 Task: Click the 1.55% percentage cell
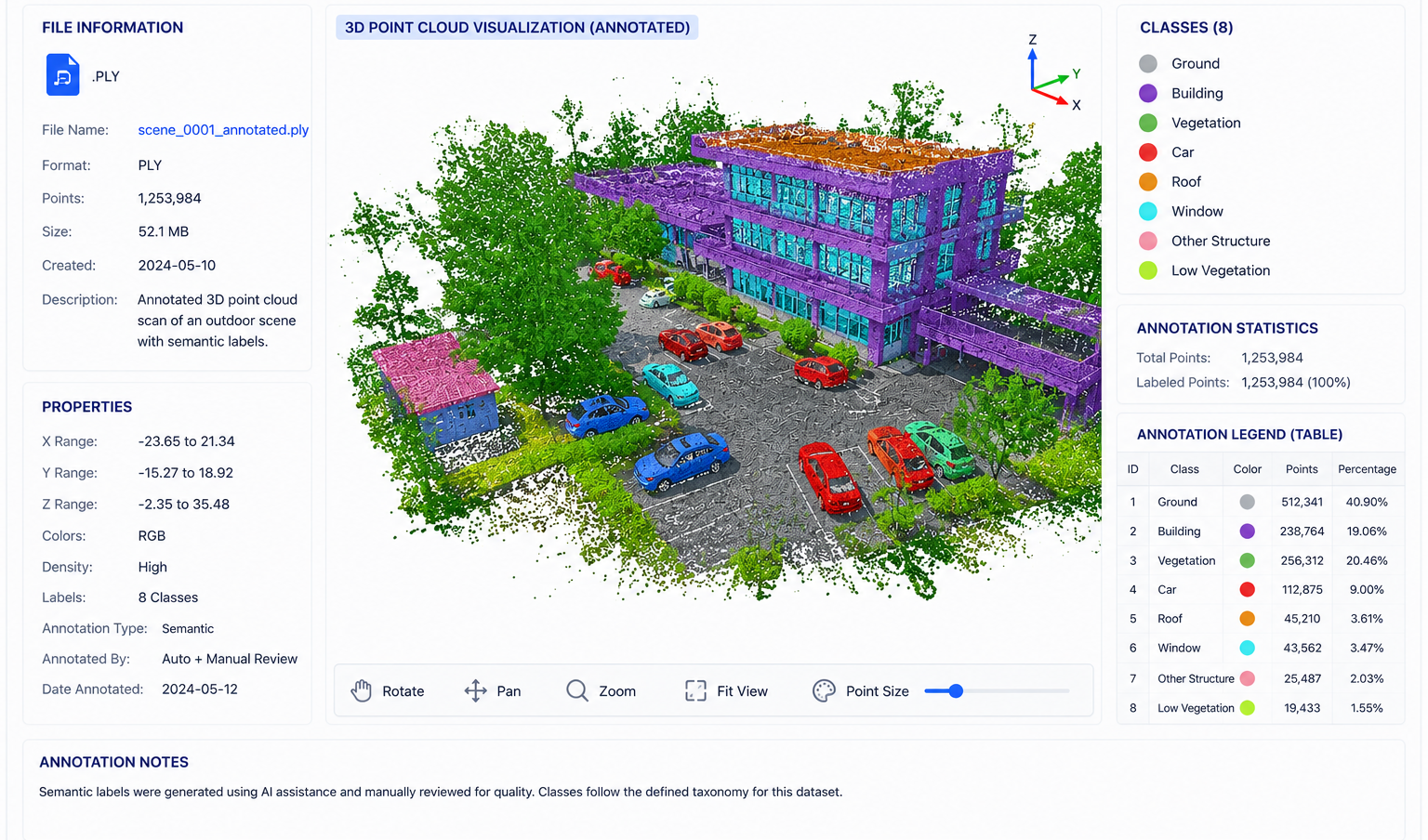(1367, 708)
